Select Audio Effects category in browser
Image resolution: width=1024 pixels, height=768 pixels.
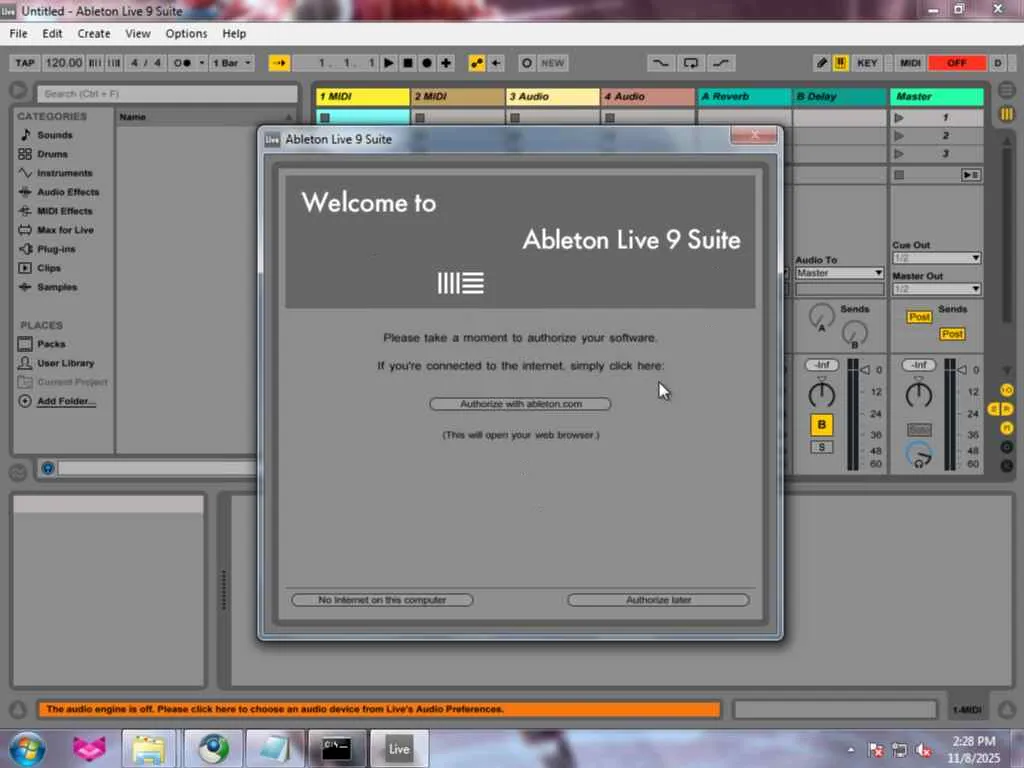pyautogui.click(x=68, y=192)
